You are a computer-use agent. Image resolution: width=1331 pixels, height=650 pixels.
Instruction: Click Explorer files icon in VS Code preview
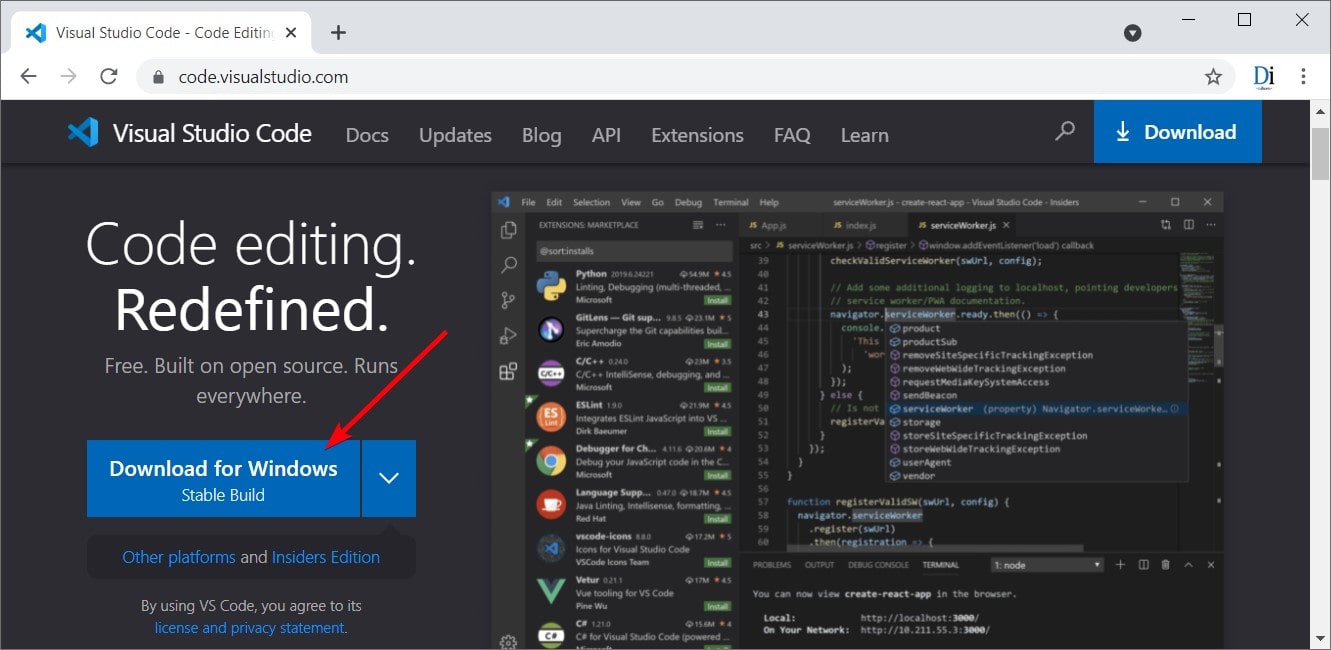pyautogui.click(x=509, y=230)
